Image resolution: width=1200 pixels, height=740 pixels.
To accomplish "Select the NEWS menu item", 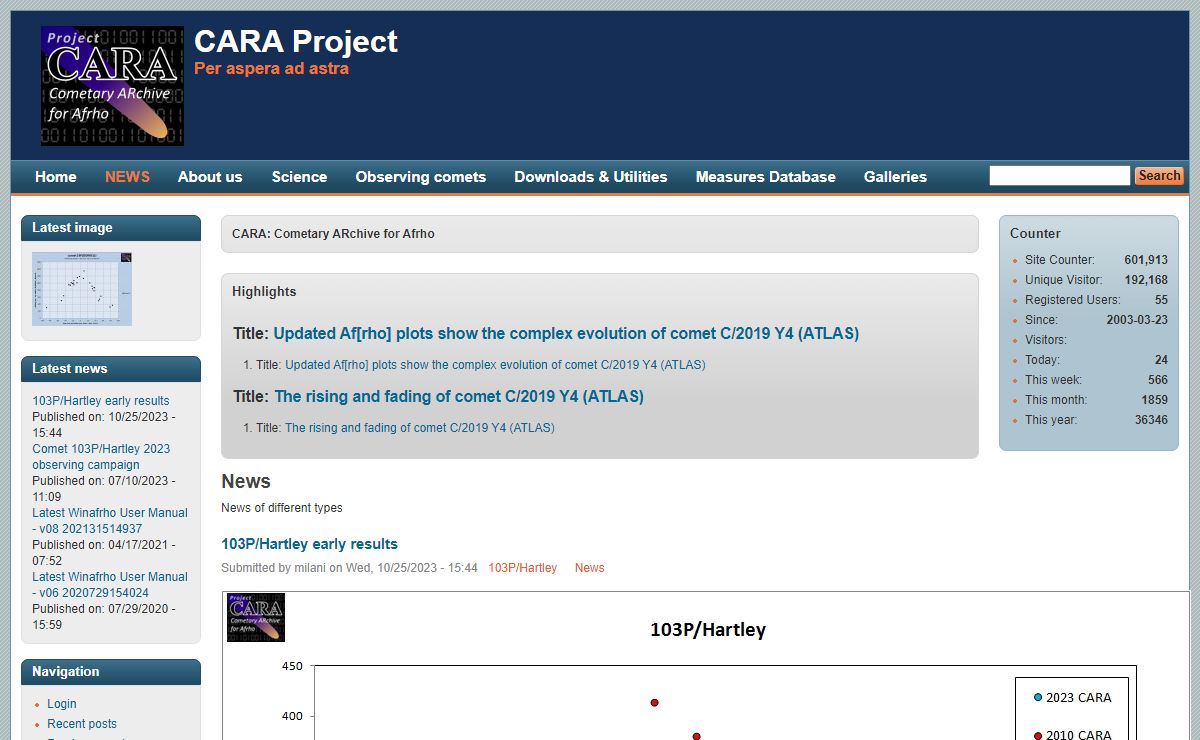I will pos(127,177).
